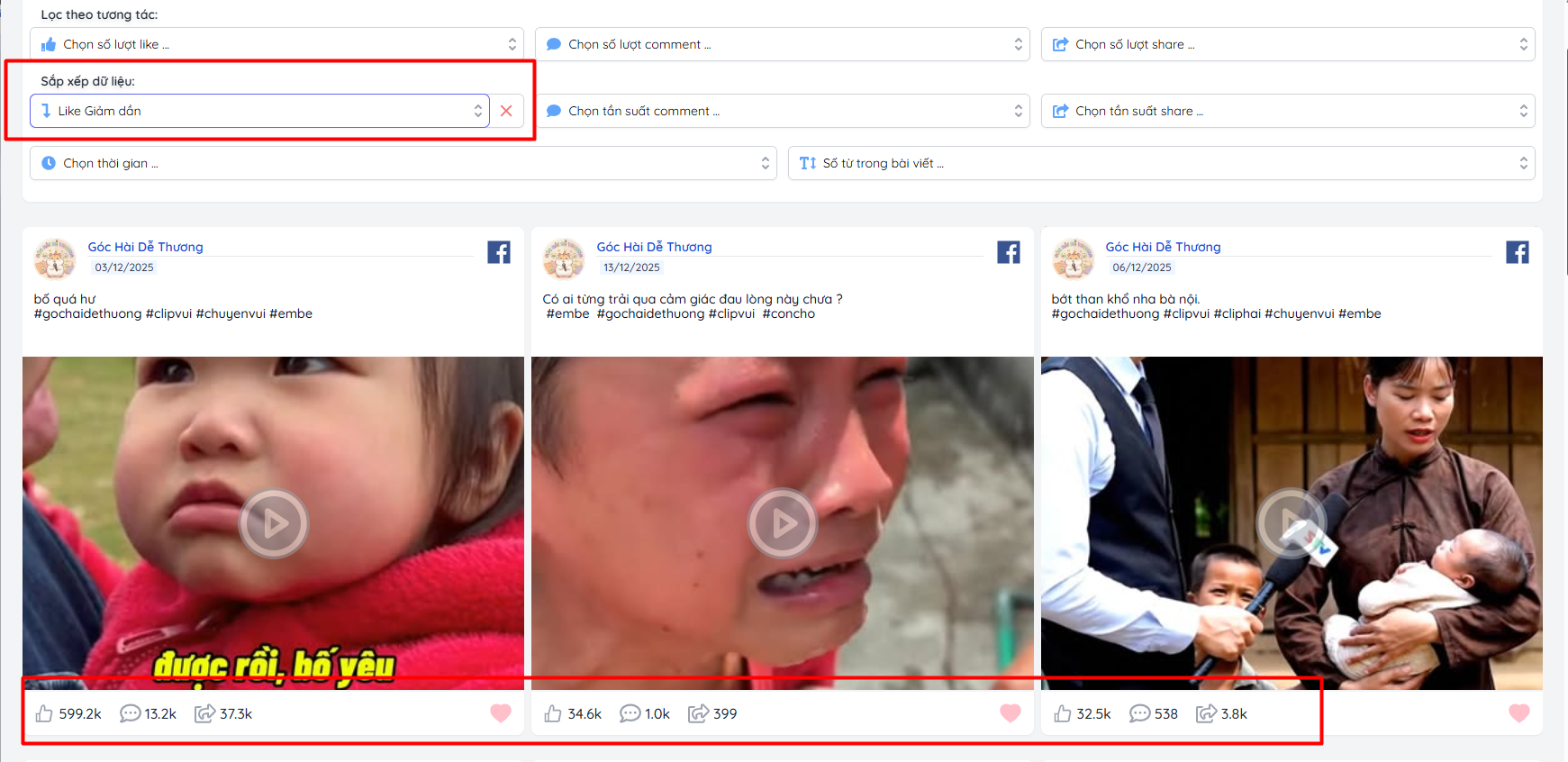1568x762 pixels.
Task: Click the page avatar on the 13/12/2025 post
Action: [564, 259]
